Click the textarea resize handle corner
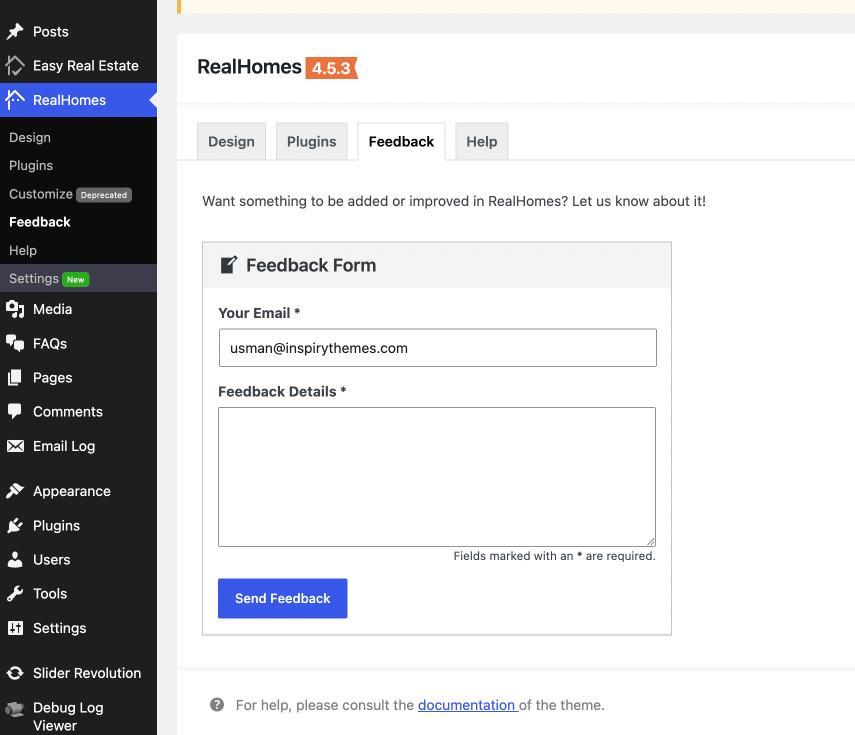The height and width of the screenshot is (735, 855). click(651, 541)
